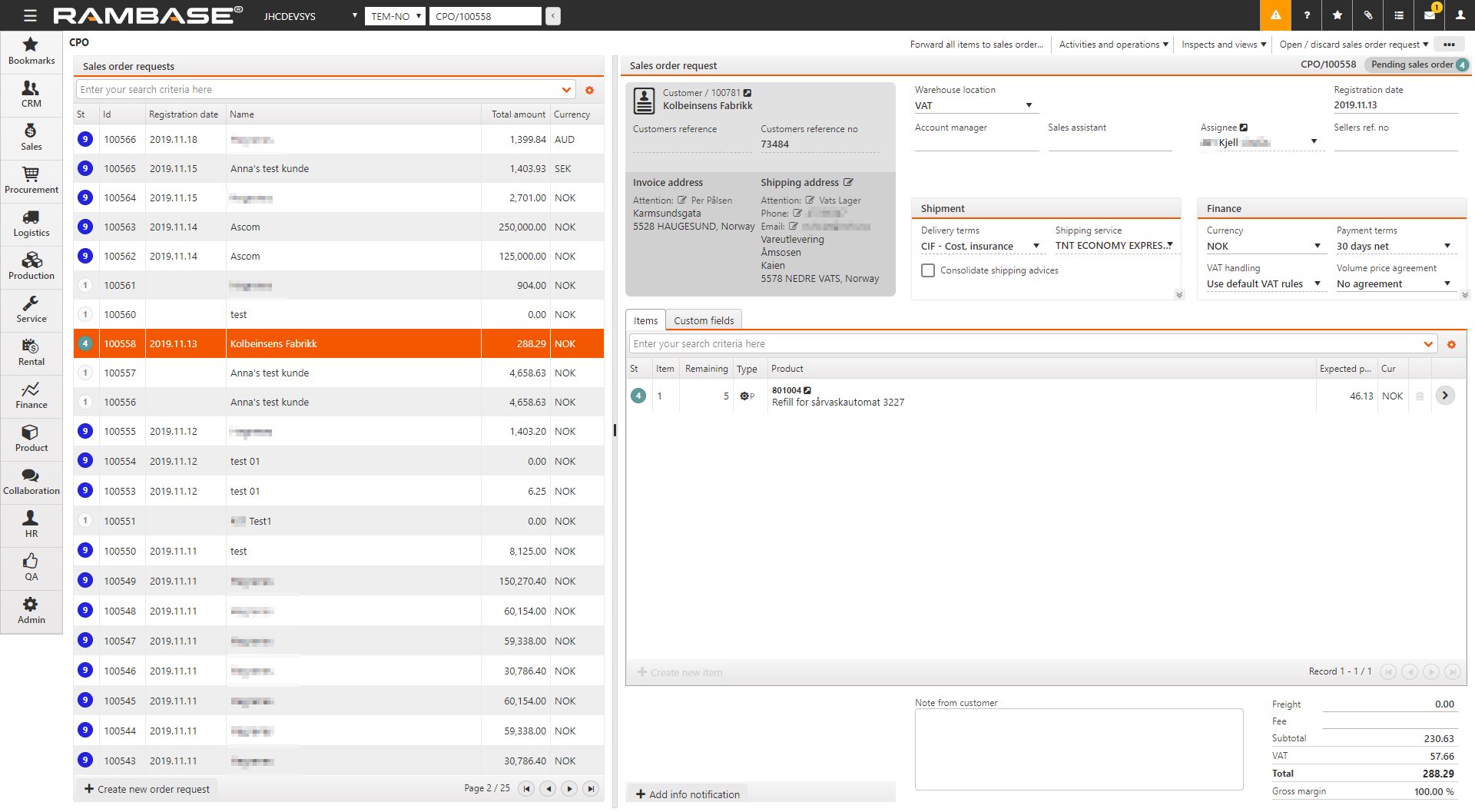The image size is (1475, 812).
Task: Click the Note from customer text box
Action: point(1078,749)
